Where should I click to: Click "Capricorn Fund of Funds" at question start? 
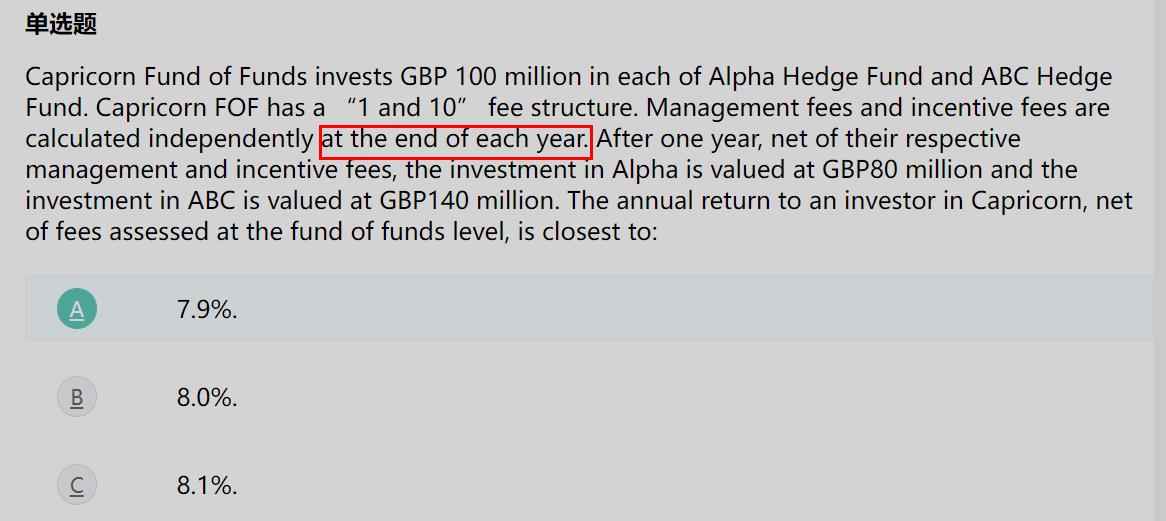pos(167,77)
